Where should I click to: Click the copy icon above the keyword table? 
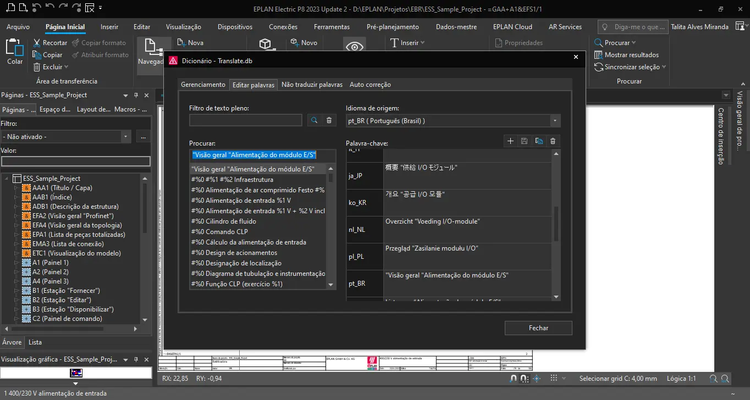click(537, 141)
